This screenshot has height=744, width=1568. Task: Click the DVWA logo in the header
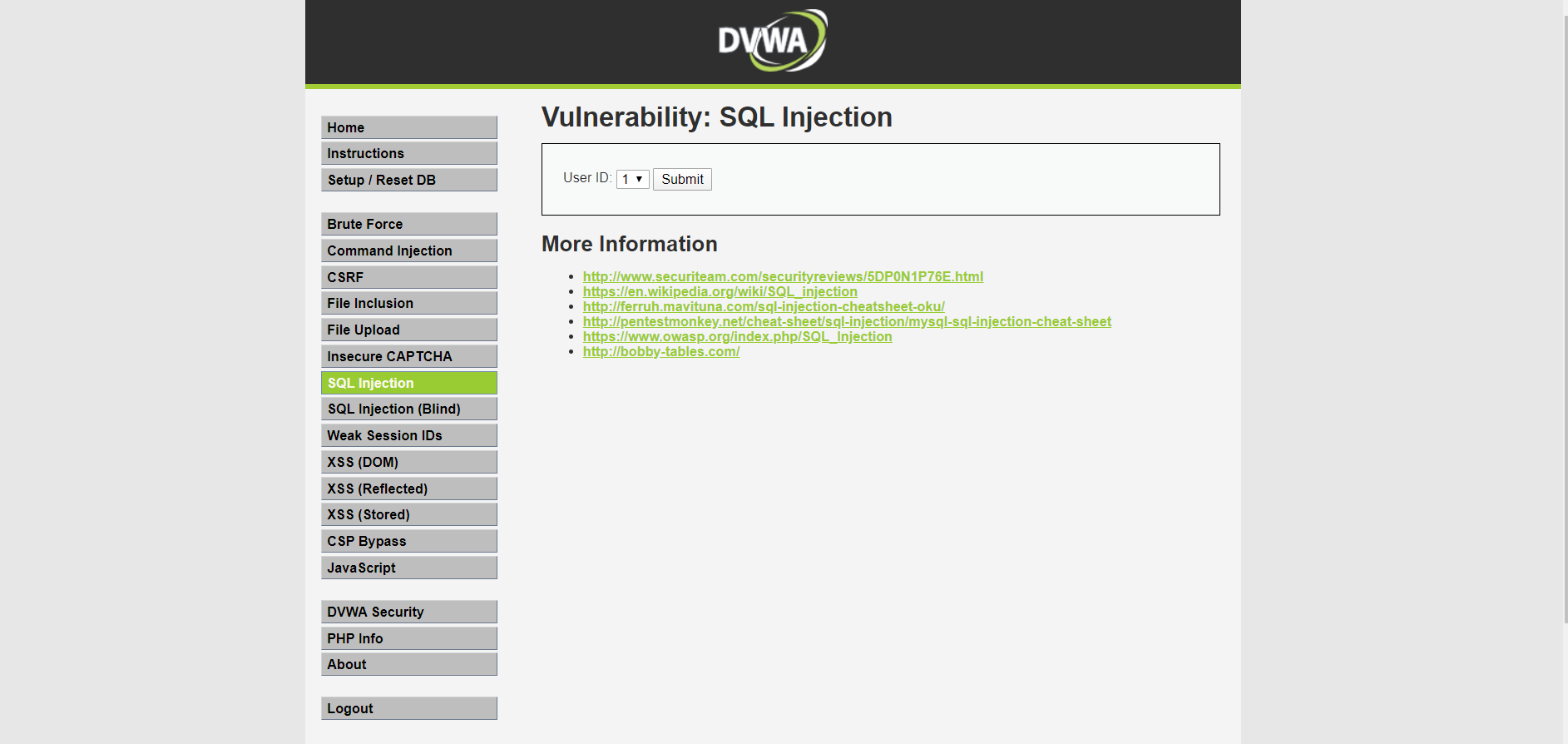click(x=773, y=40)
